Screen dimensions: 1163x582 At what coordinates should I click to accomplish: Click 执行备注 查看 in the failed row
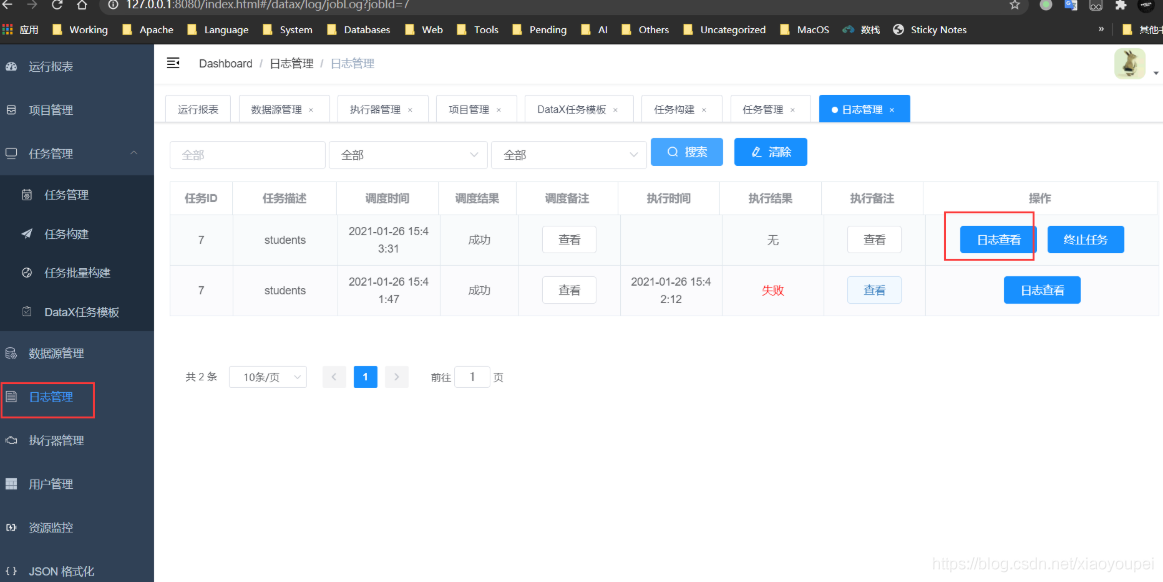click(874, 290)
